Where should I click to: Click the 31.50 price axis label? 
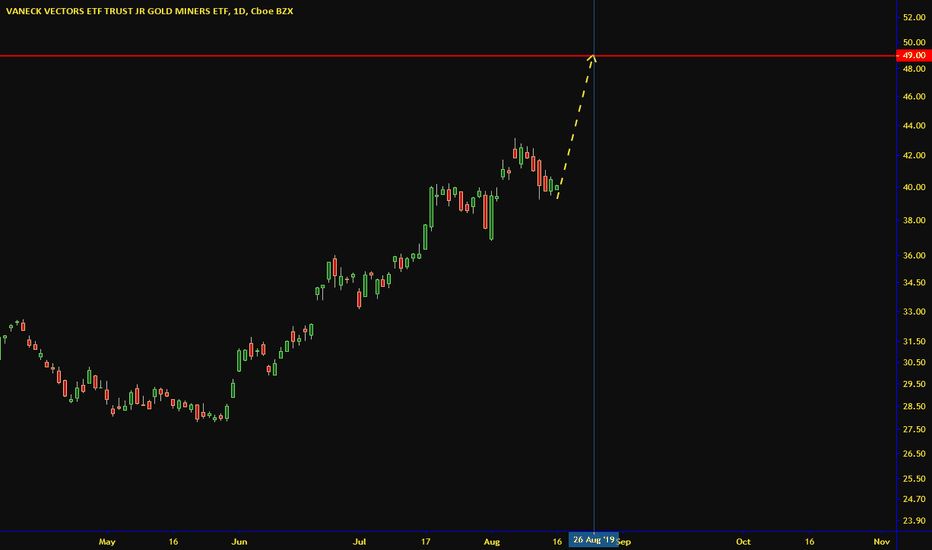(914, 341)
